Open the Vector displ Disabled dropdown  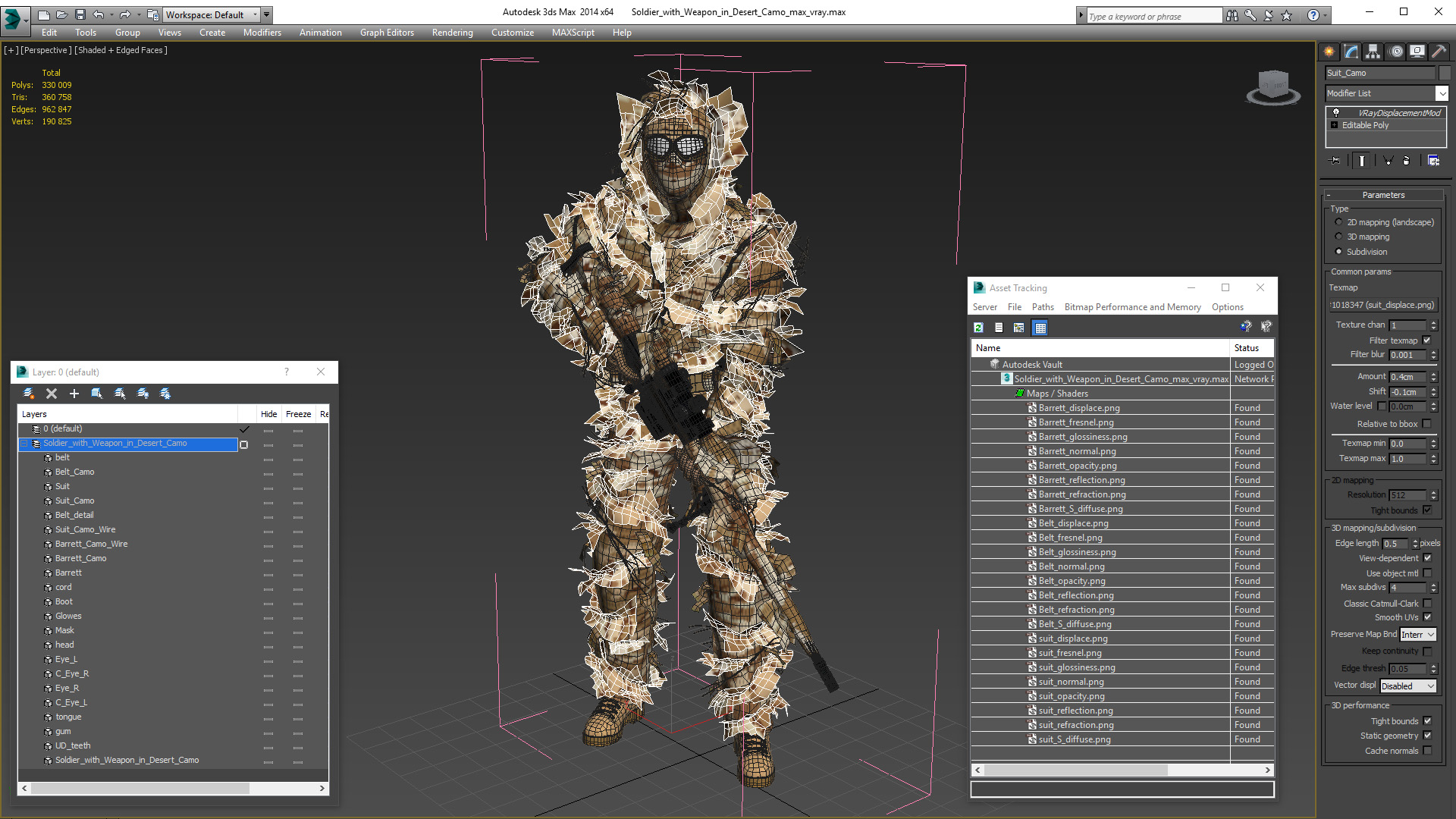pos(1407,686)
